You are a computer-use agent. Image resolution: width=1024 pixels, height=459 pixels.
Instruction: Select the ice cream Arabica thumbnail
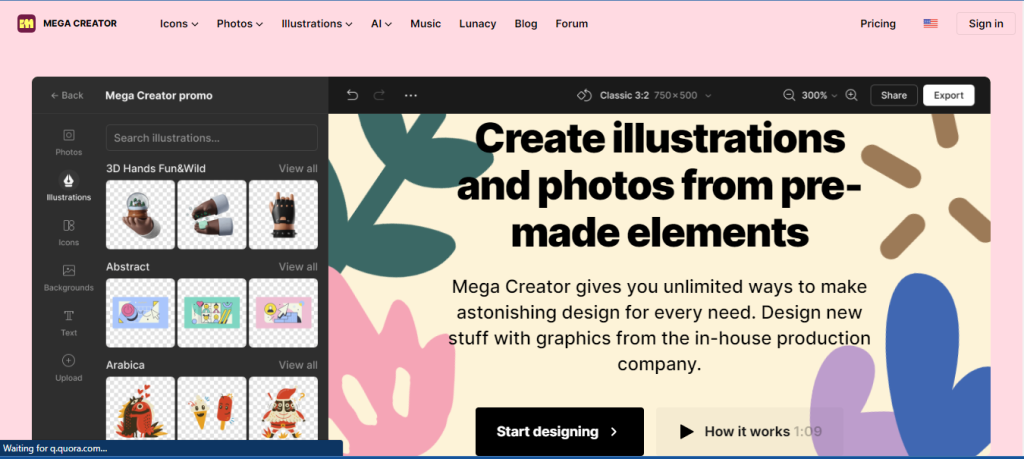click(212, 409)
